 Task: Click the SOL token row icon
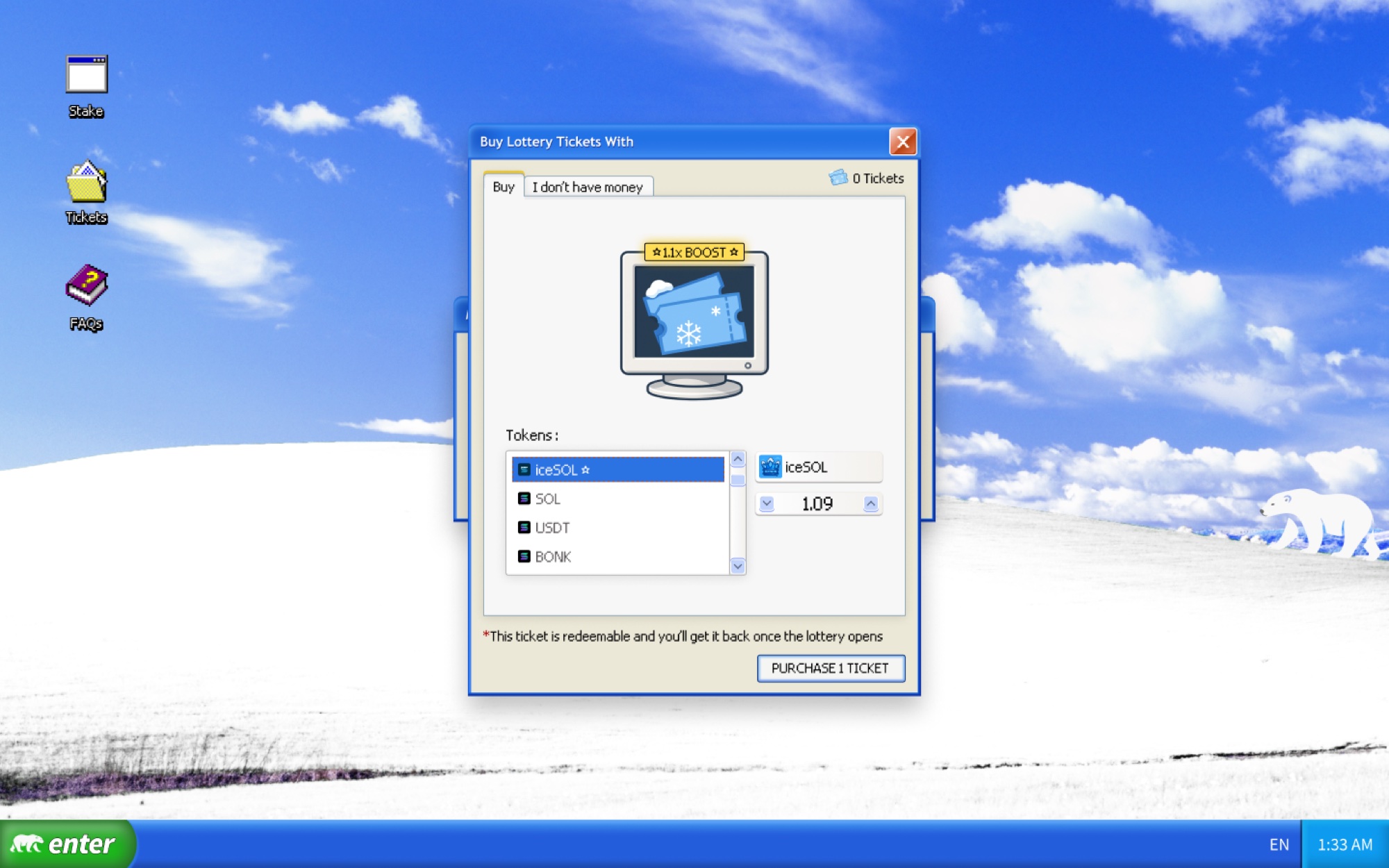pyautogui.click(x=524, y=499)
